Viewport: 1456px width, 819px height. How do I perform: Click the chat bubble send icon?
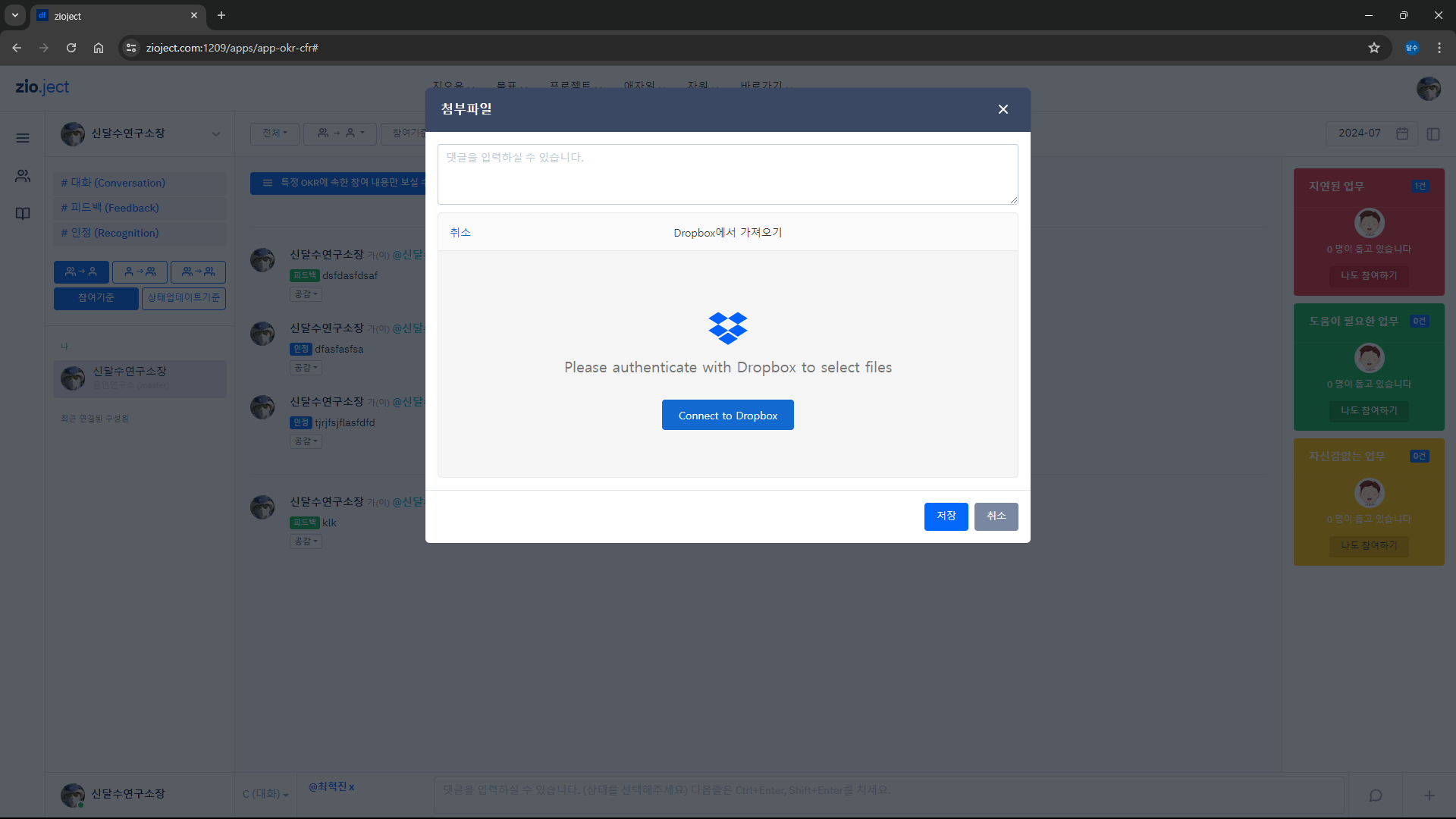(x=1376, y=795)
